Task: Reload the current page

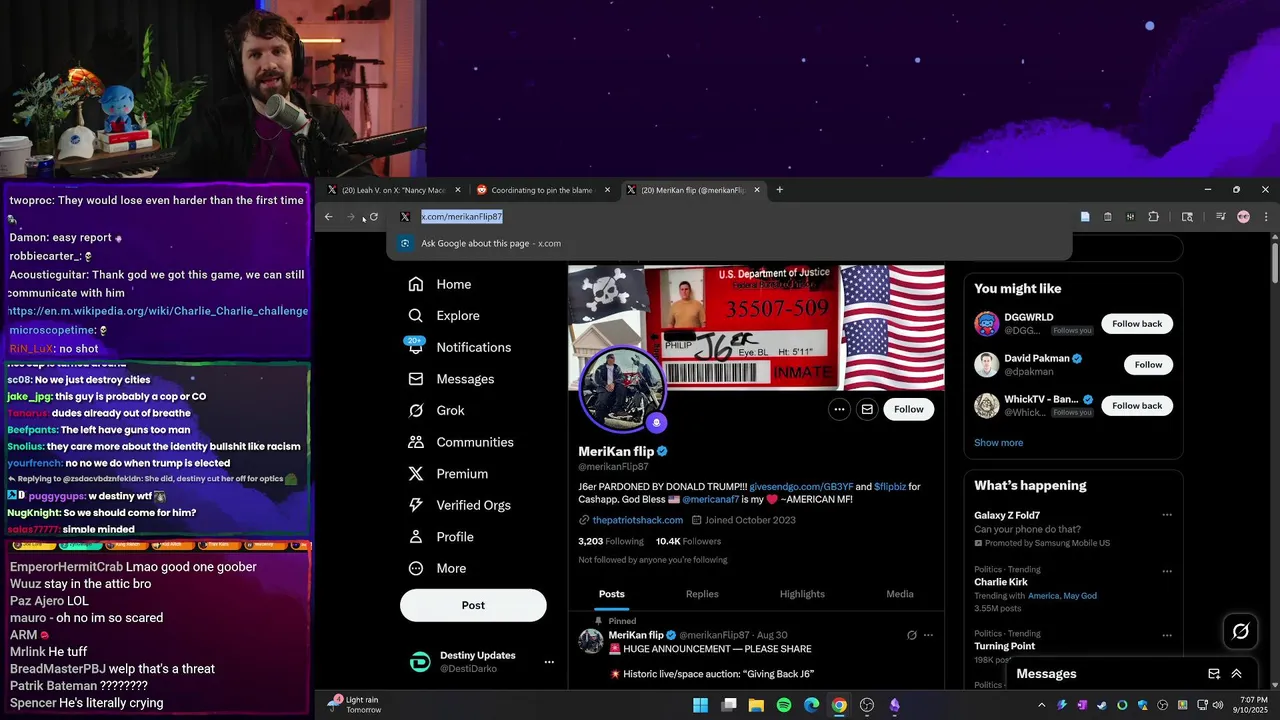Action: [x=374, y=216]
